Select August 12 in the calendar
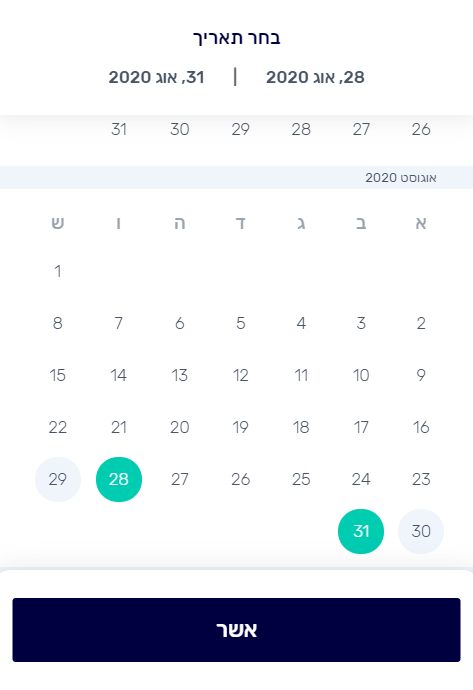Screen dimensions: 473x690 (240, 375)
